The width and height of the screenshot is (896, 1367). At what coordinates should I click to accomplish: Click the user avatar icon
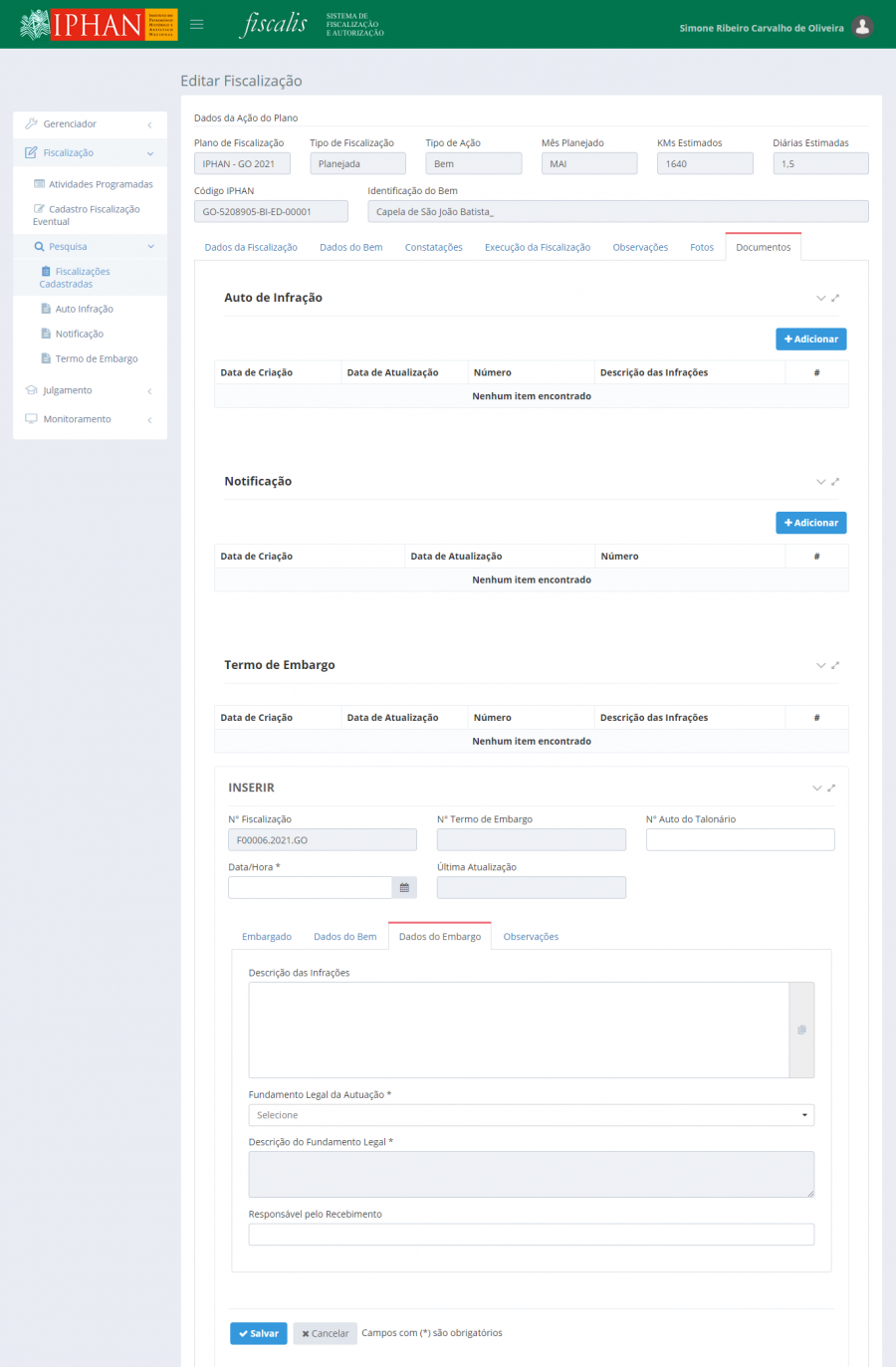[863, 27]
